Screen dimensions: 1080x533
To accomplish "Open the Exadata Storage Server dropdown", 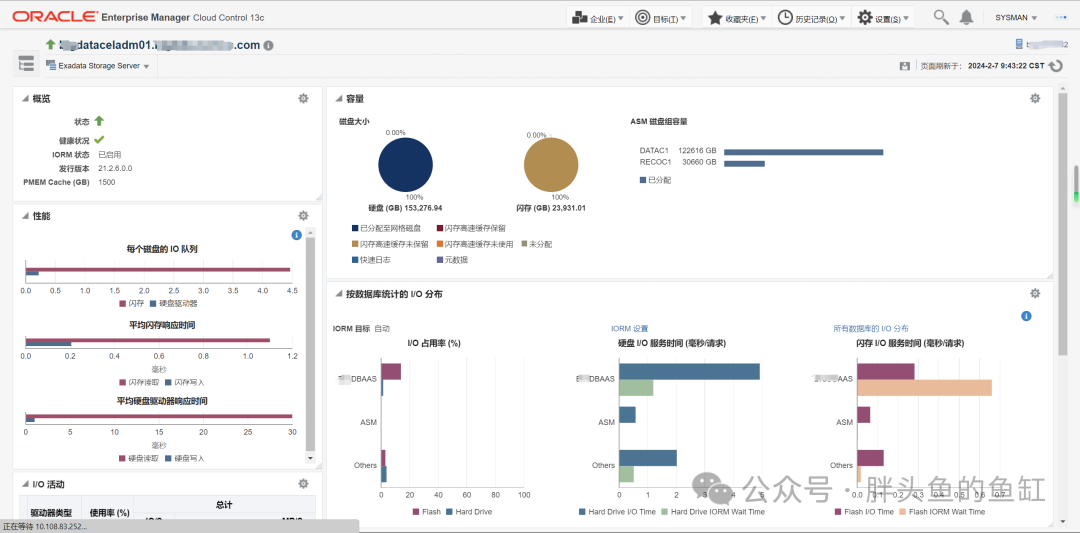I will click(x=98, y=66).
